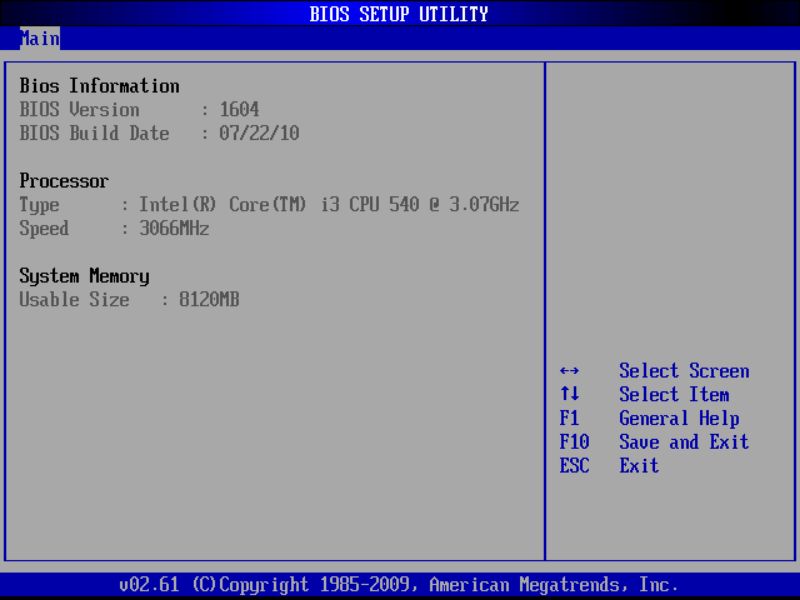Click the Exit help text
The width and height of the screenshot is (800, 600).
coord(639,466)
